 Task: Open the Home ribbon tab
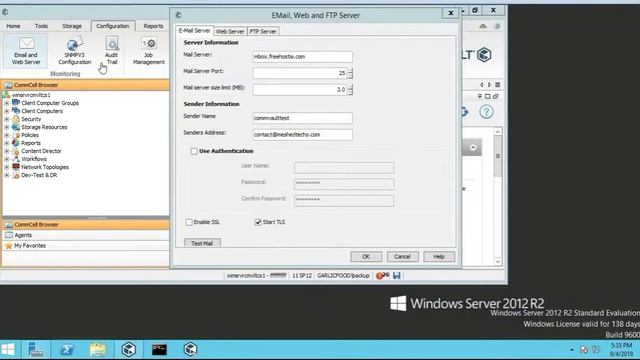tap(13, 26)
